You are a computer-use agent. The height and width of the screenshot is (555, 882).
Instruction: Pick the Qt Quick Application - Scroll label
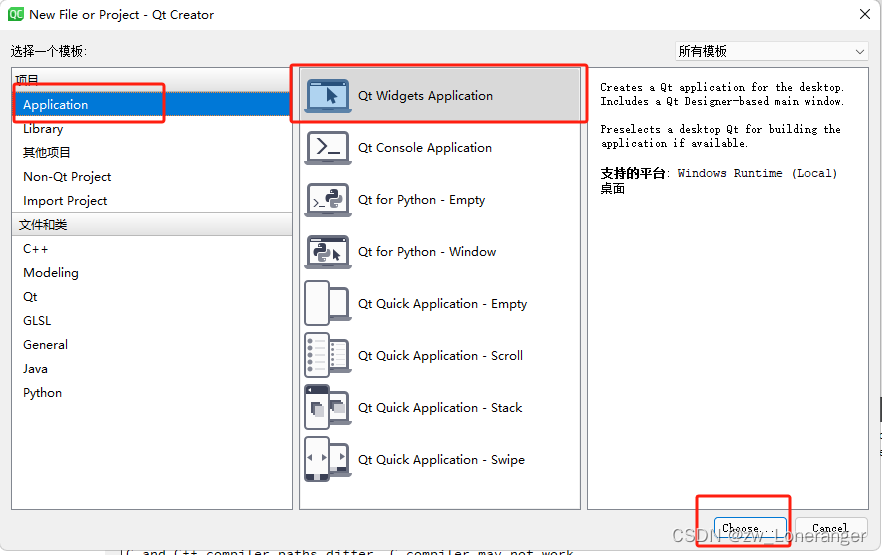point(440,355)
